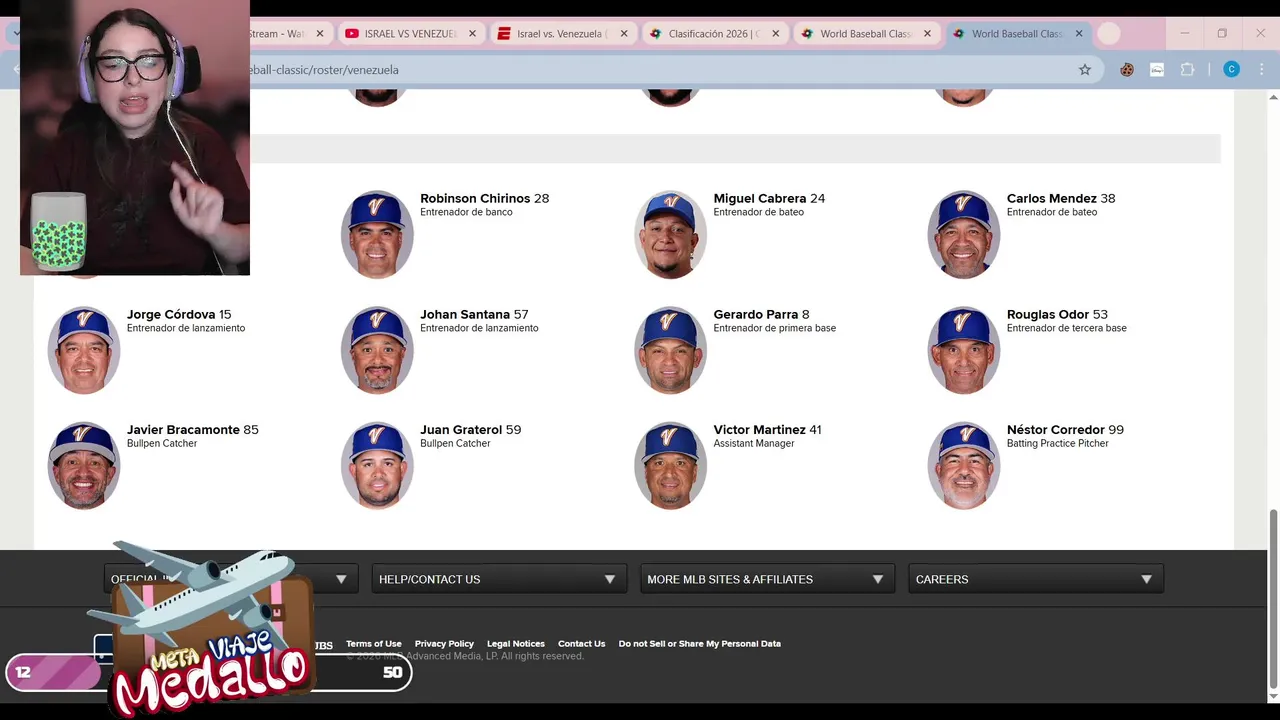
Task: Expand the HELP/CONTACT US dropdown
Action: click(x=499, y=579)
